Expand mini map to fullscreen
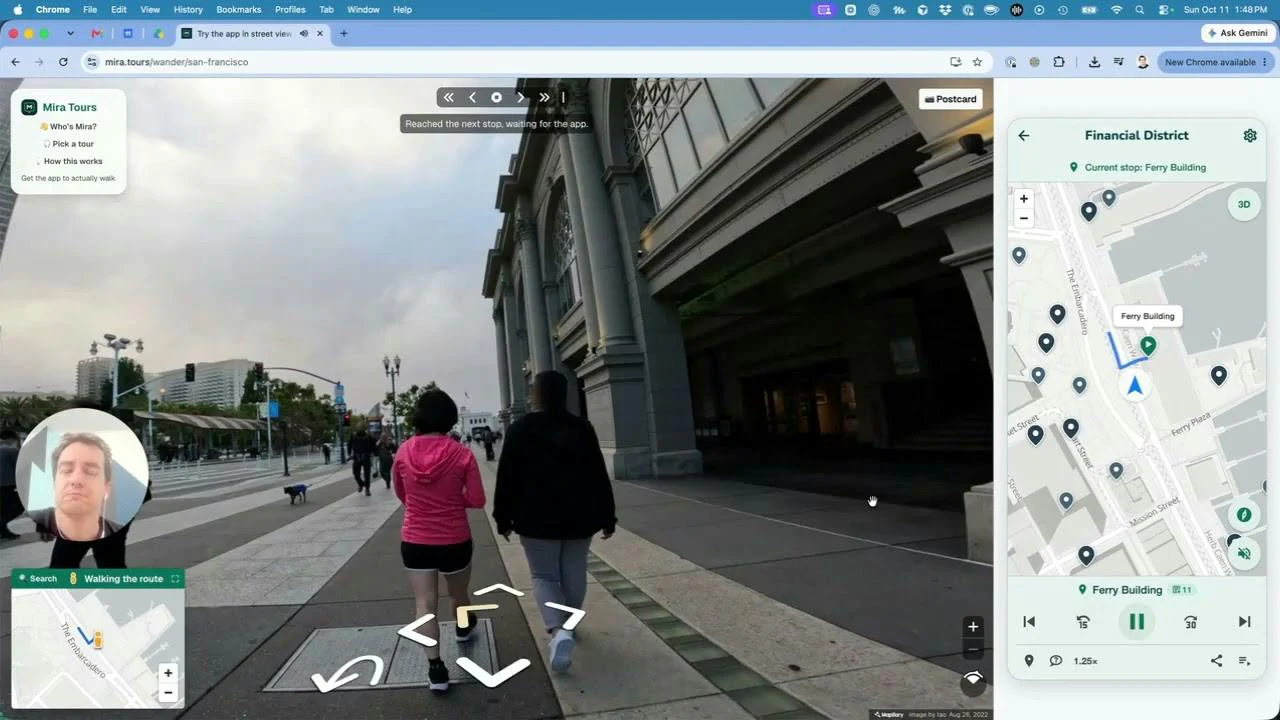1280x720 pixels. tap(175, 578)
